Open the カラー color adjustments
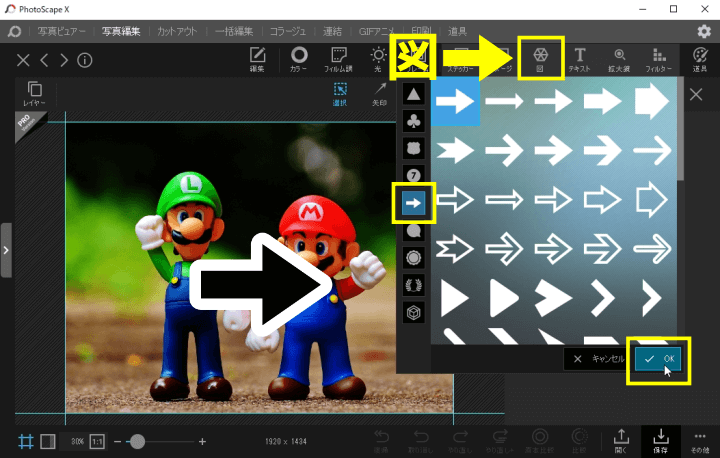Image resolution: width=720 pixels, height=458 pixels. pyautogui.click(x=299, y=59)
